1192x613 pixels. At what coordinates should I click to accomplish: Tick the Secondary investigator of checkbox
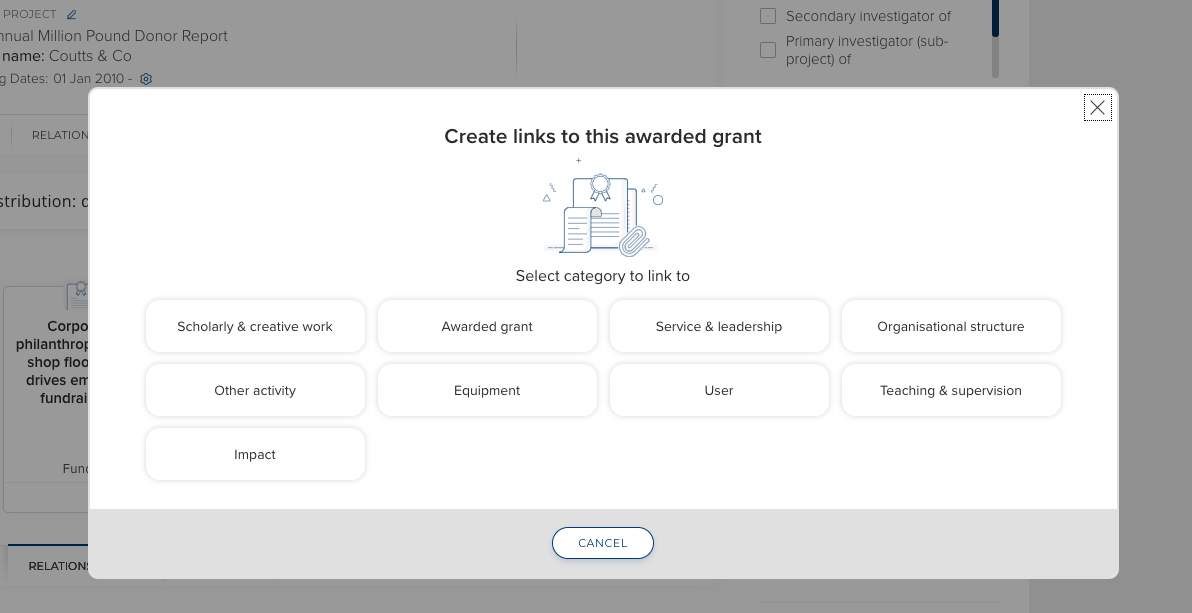coord(768,16)
